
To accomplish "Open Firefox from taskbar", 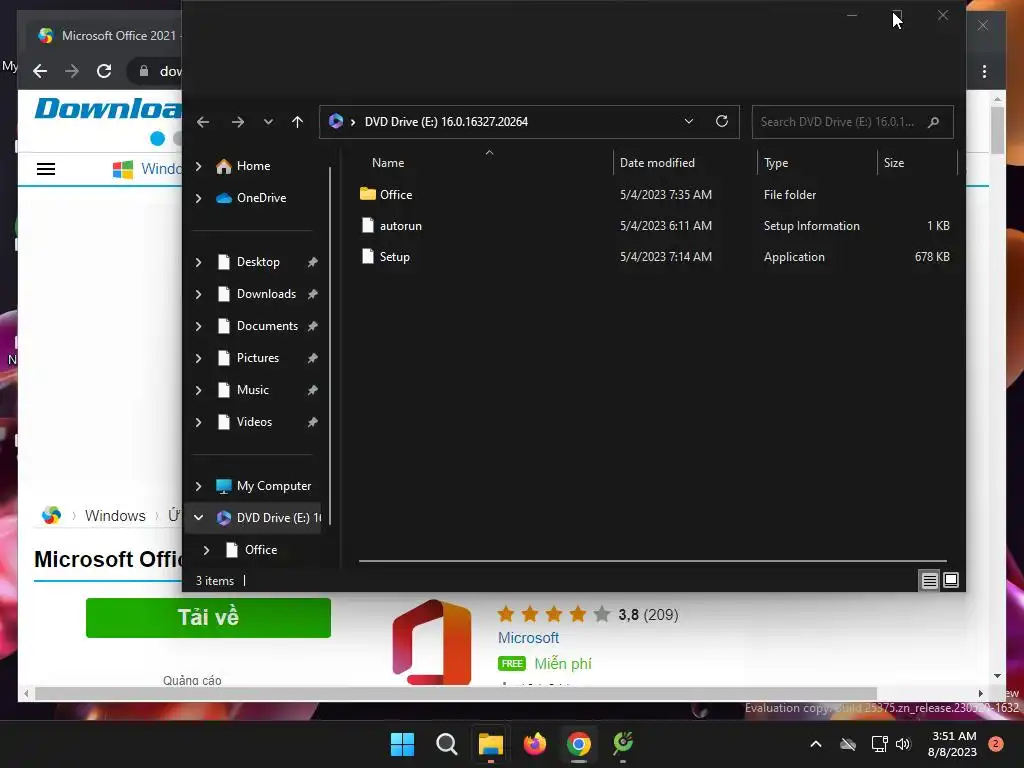I will pyautogui.click(x=535, y=744).
